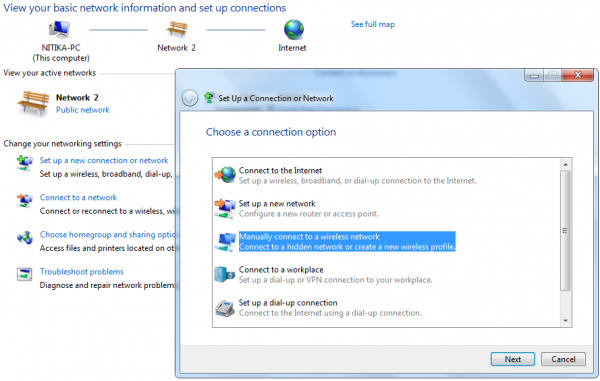Click the Next button
600x381 pixels.
pyautogui.click(x=512, y=359)
